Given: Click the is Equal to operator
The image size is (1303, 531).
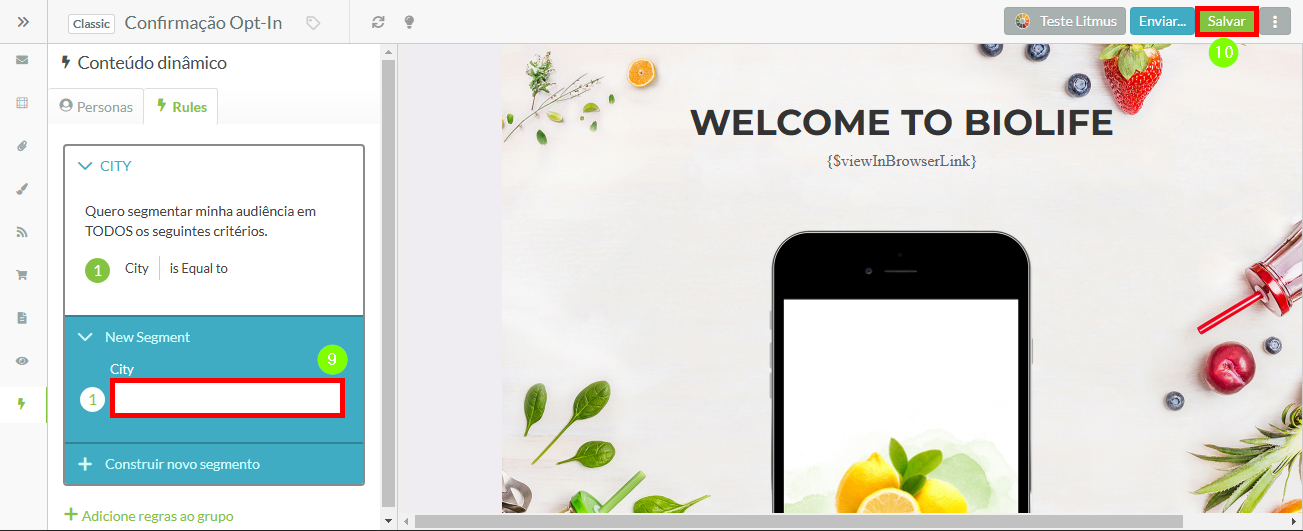Looking at the screenshot, I should coord(199,268).
